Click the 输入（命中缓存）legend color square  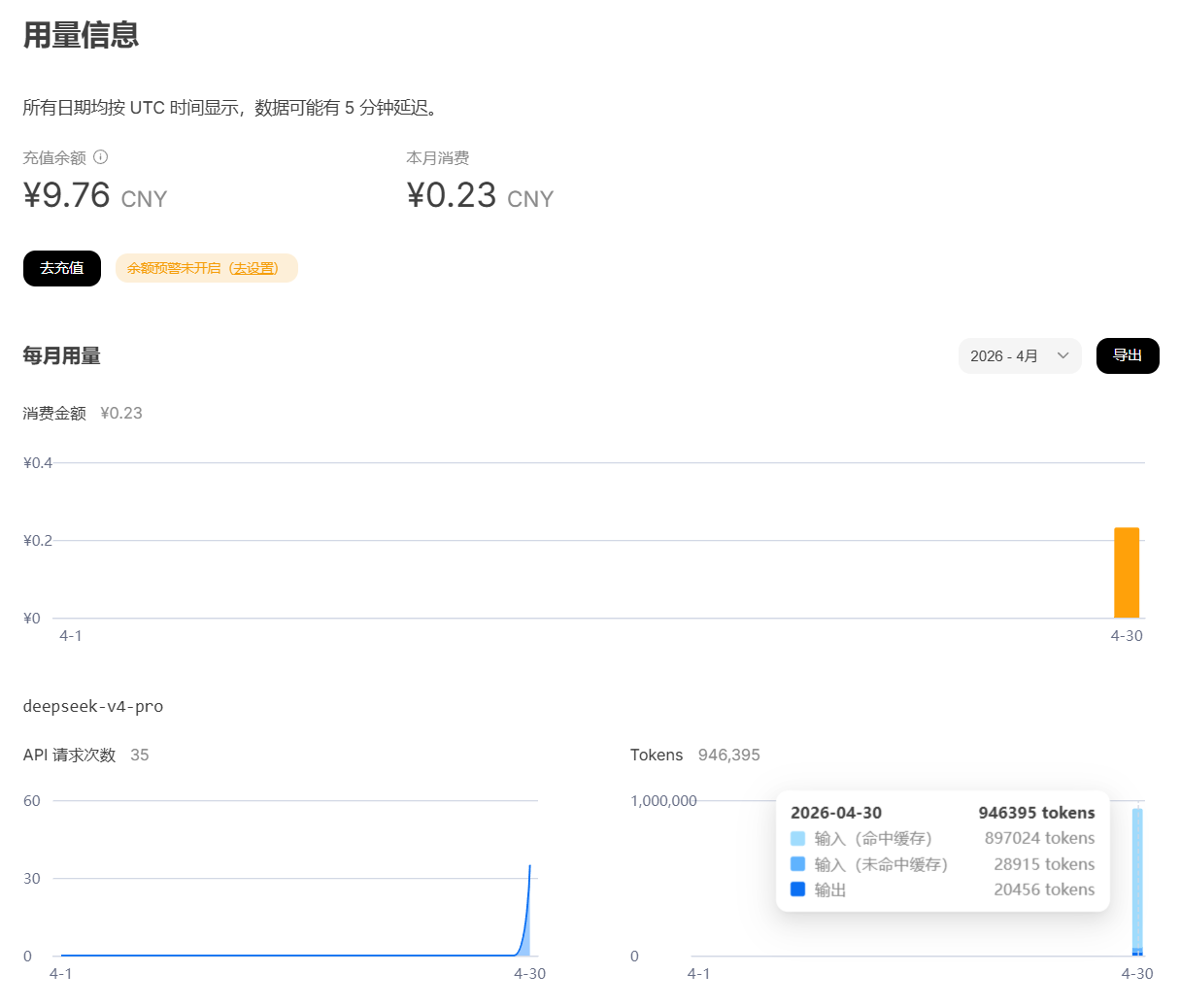point(798,838)
